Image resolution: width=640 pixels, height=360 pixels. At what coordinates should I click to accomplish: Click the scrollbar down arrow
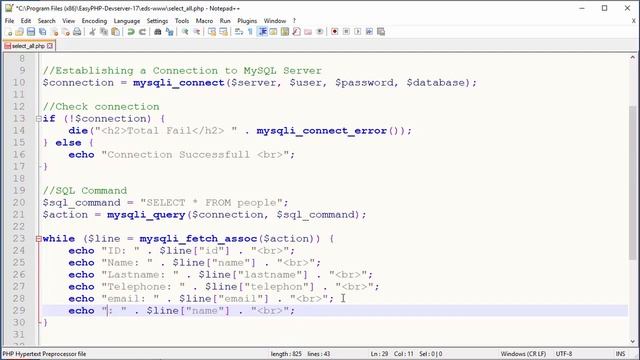(633, 342)
